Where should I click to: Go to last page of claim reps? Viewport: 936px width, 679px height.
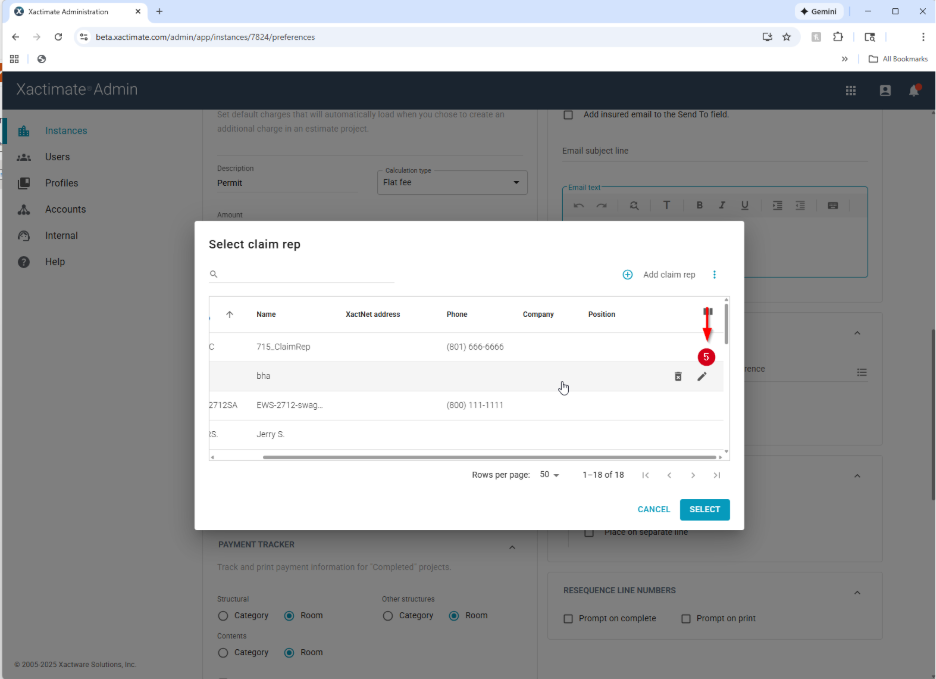[717, 475]
